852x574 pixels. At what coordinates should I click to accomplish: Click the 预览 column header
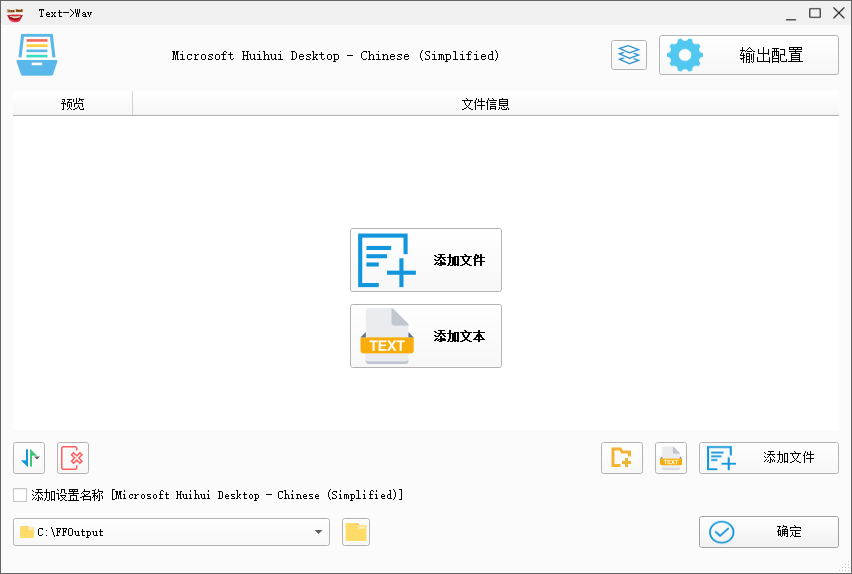pyautogui.click(x=73, y=103)
